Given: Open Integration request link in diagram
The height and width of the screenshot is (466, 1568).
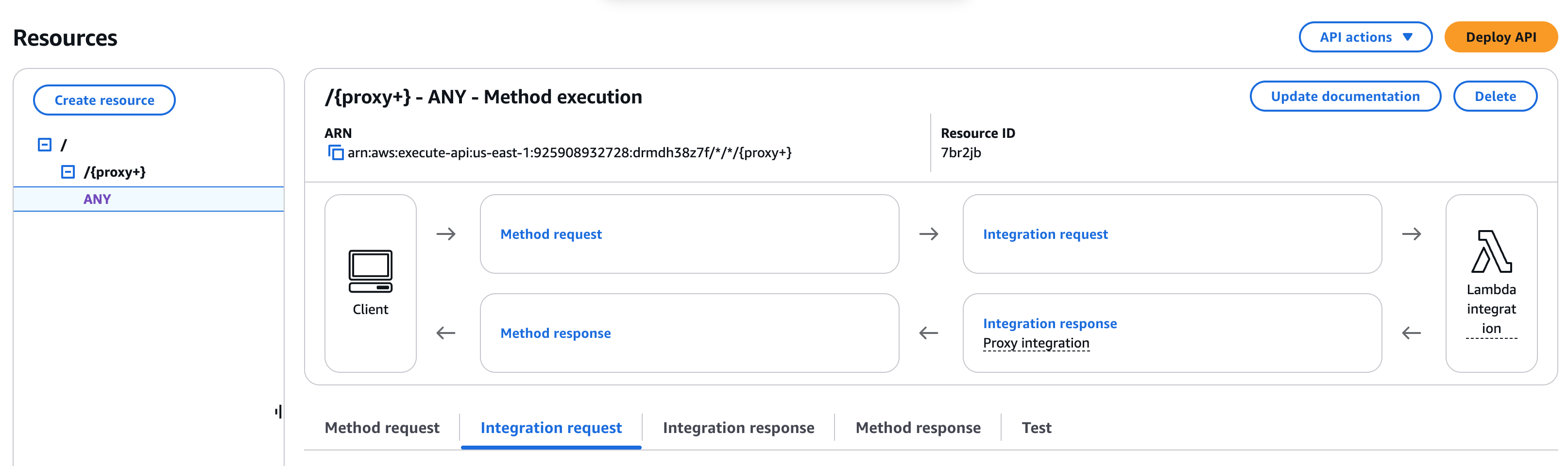Looking at the screenshot, I should [1045, 234].
